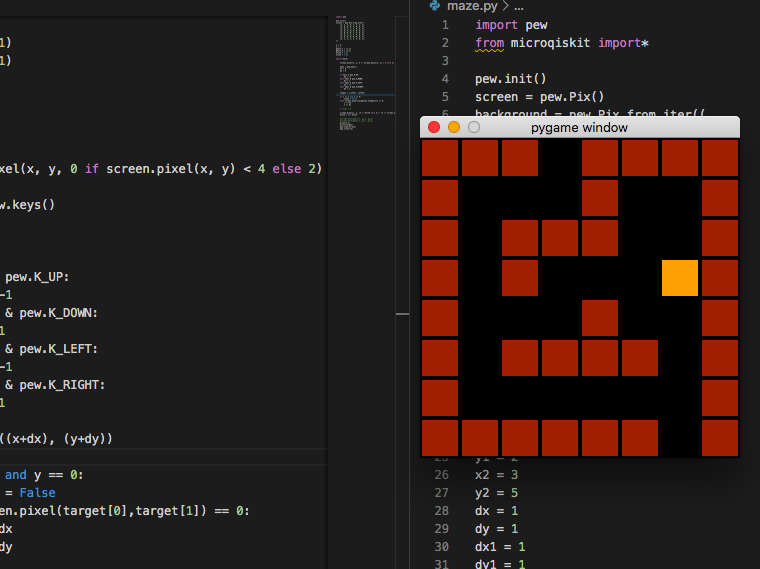Image resolution: width=760 pixels, height=569 pixels.
Task: Click the 'from microqiskit import*' line
Action: coord(562,43)
